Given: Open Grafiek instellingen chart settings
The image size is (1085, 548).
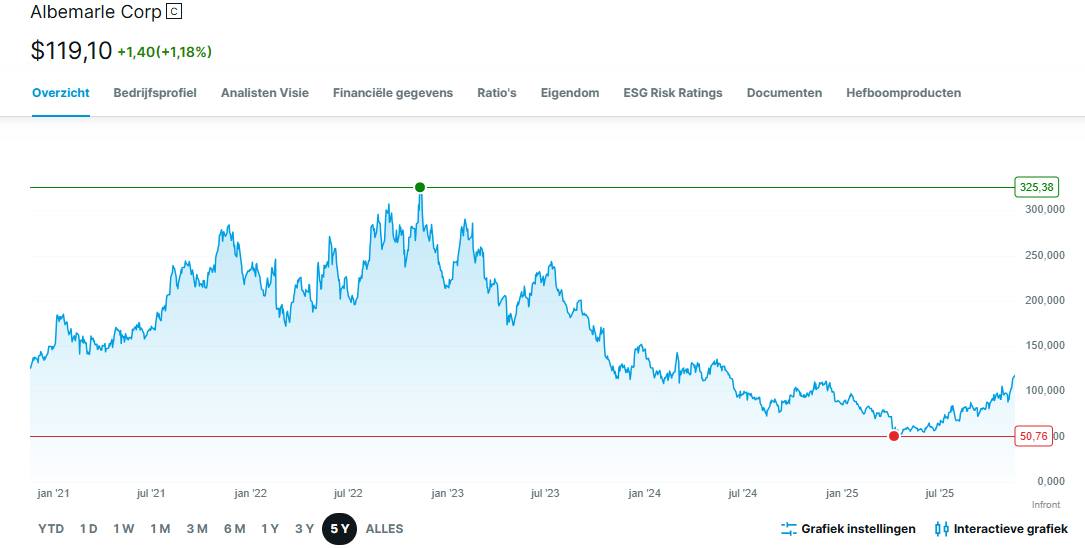Looking at the screenshot, I should click(858, 529).
